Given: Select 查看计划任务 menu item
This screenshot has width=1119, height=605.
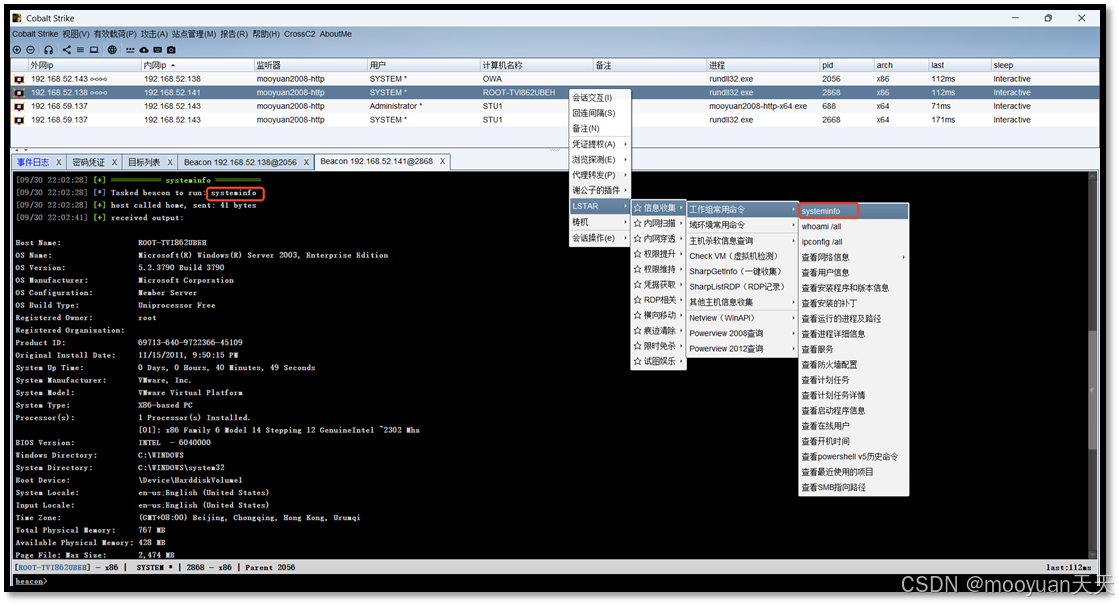Looking at the screenshot, I should [854, 380].
